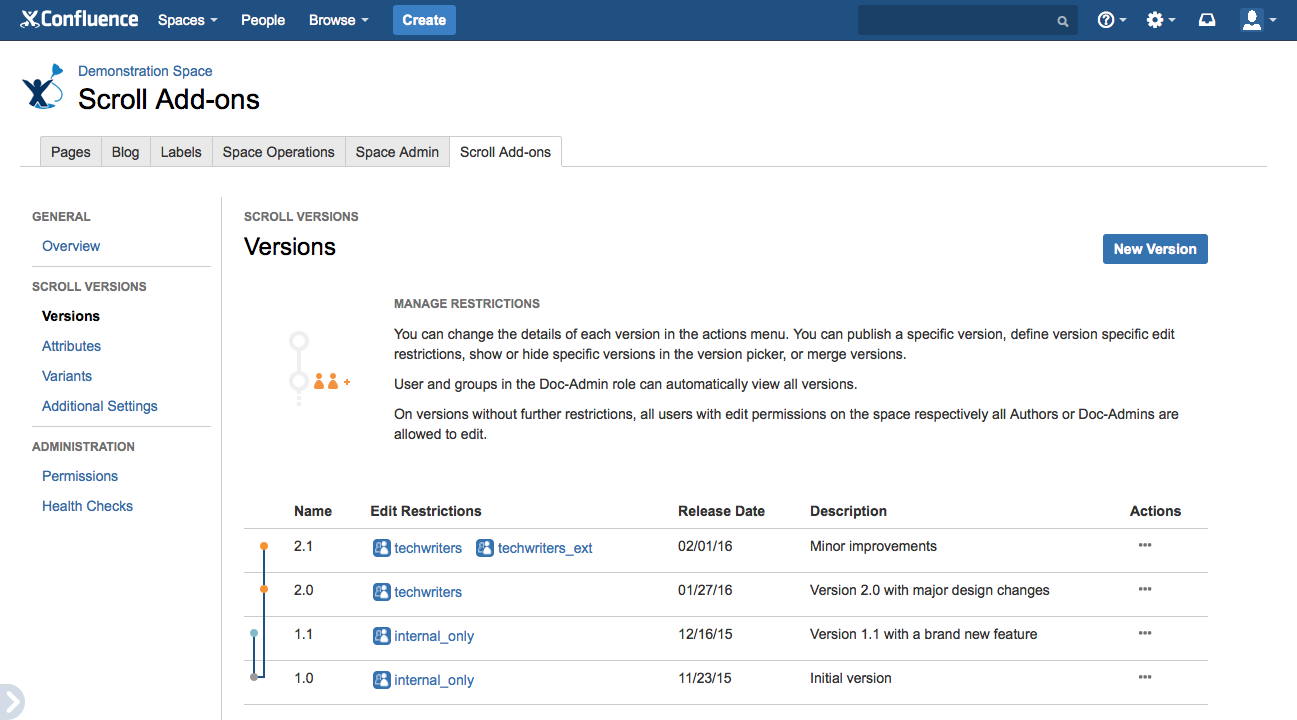Open Variants in the sidebar
This screenshot has width=1297, height=720.
click(x=67, y=376)
